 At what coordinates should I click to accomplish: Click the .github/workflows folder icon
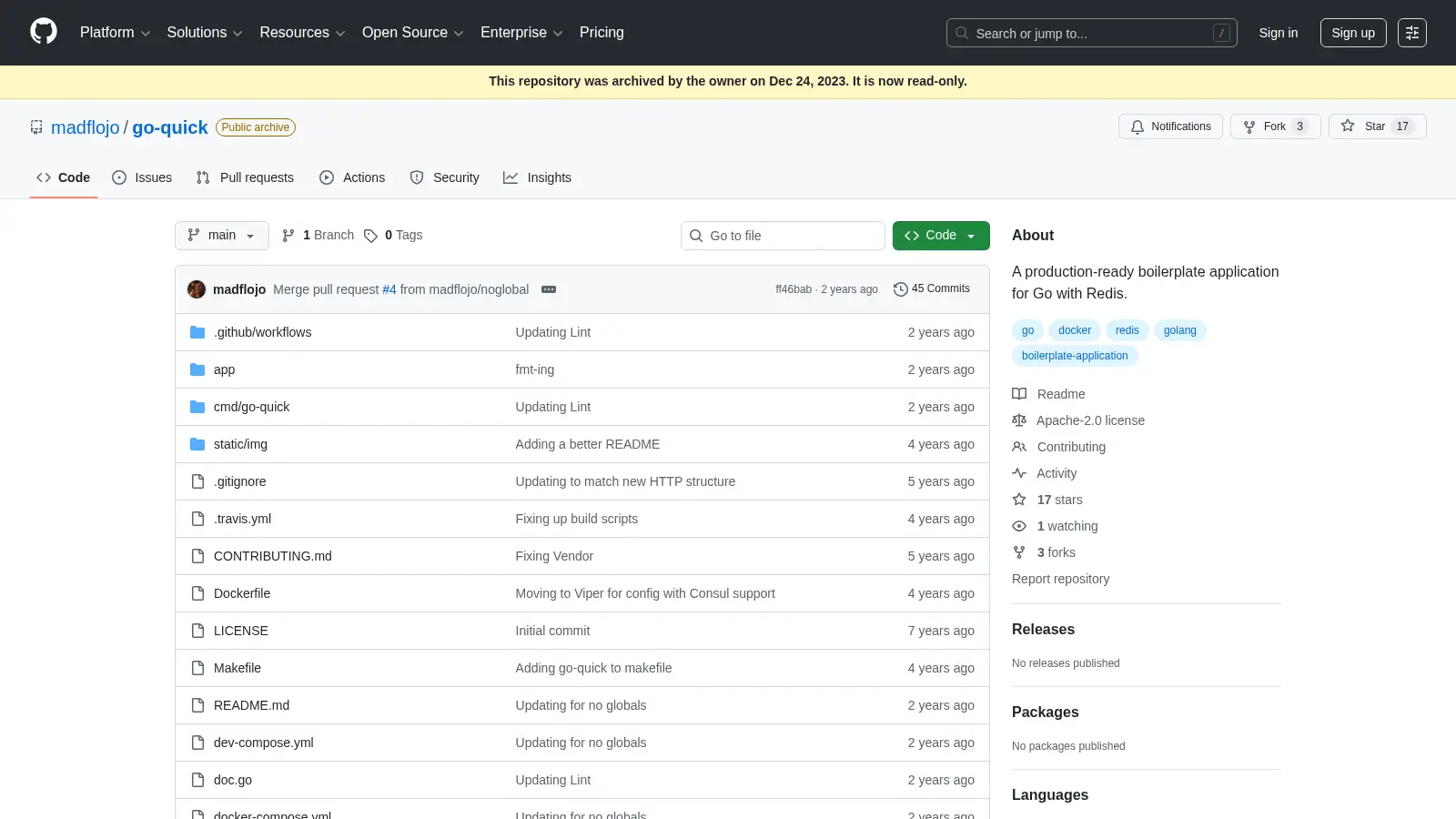[197, 332]
